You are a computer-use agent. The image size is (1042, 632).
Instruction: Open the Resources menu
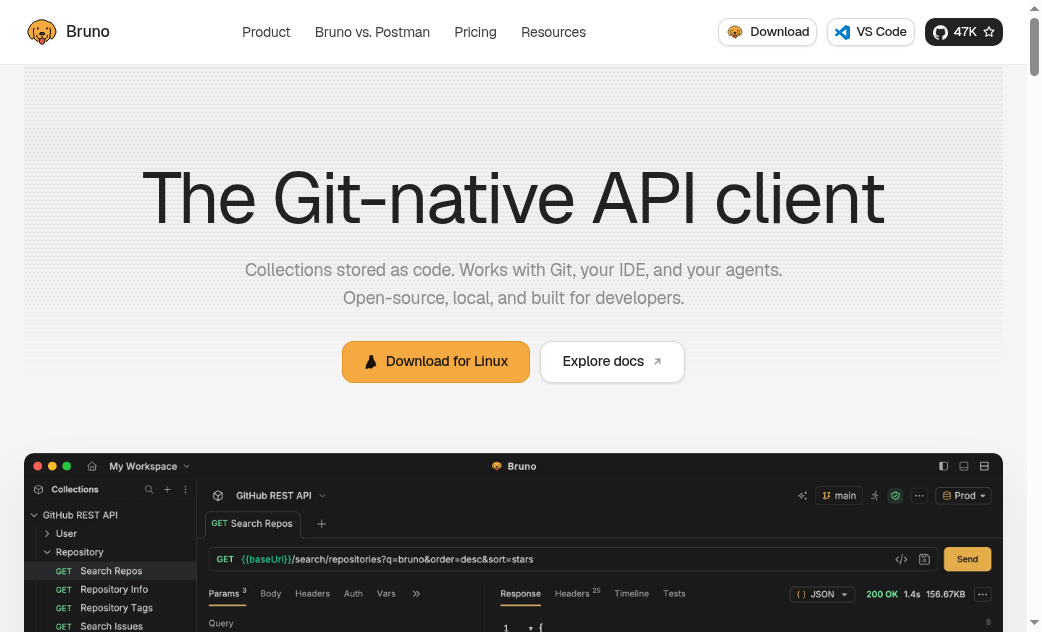pos(554,32)
